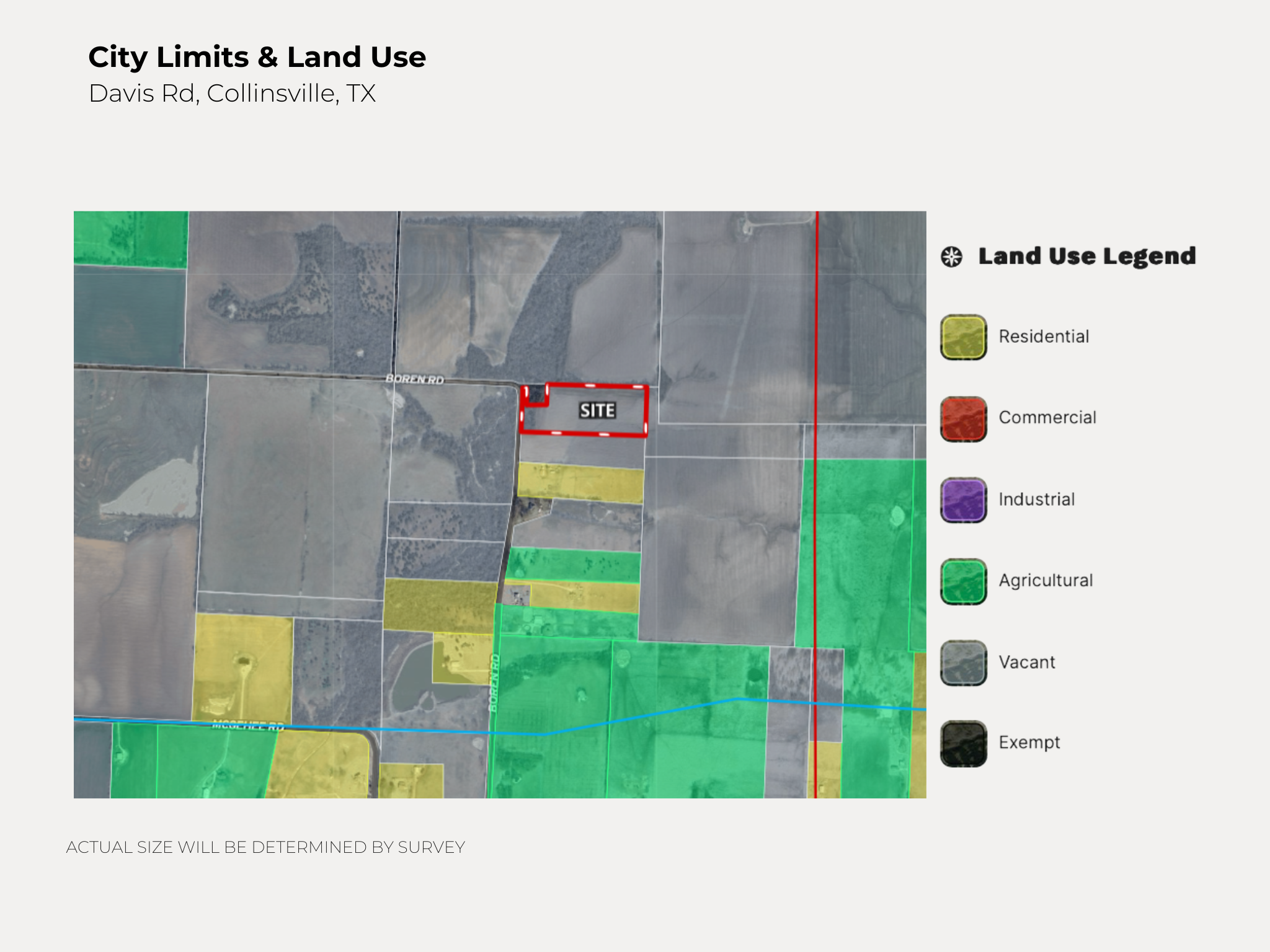The width and height of the screenshot is (1270, 952).
Task: Click the green Agricultural legend swatch
Action: pos(963,581)
